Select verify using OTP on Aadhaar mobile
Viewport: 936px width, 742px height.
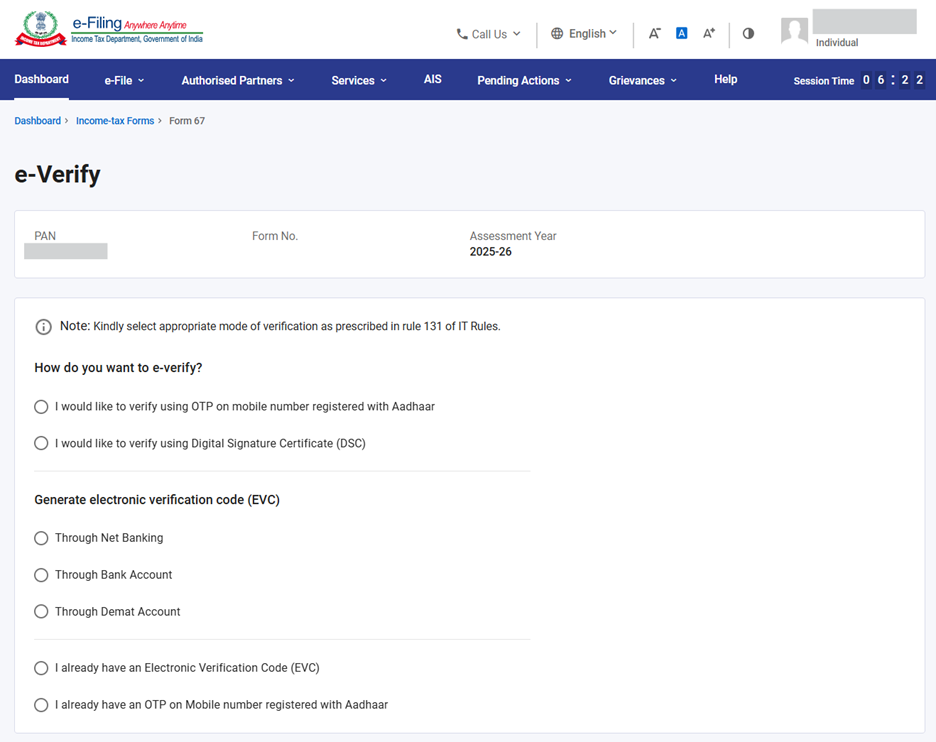[41, 407]
